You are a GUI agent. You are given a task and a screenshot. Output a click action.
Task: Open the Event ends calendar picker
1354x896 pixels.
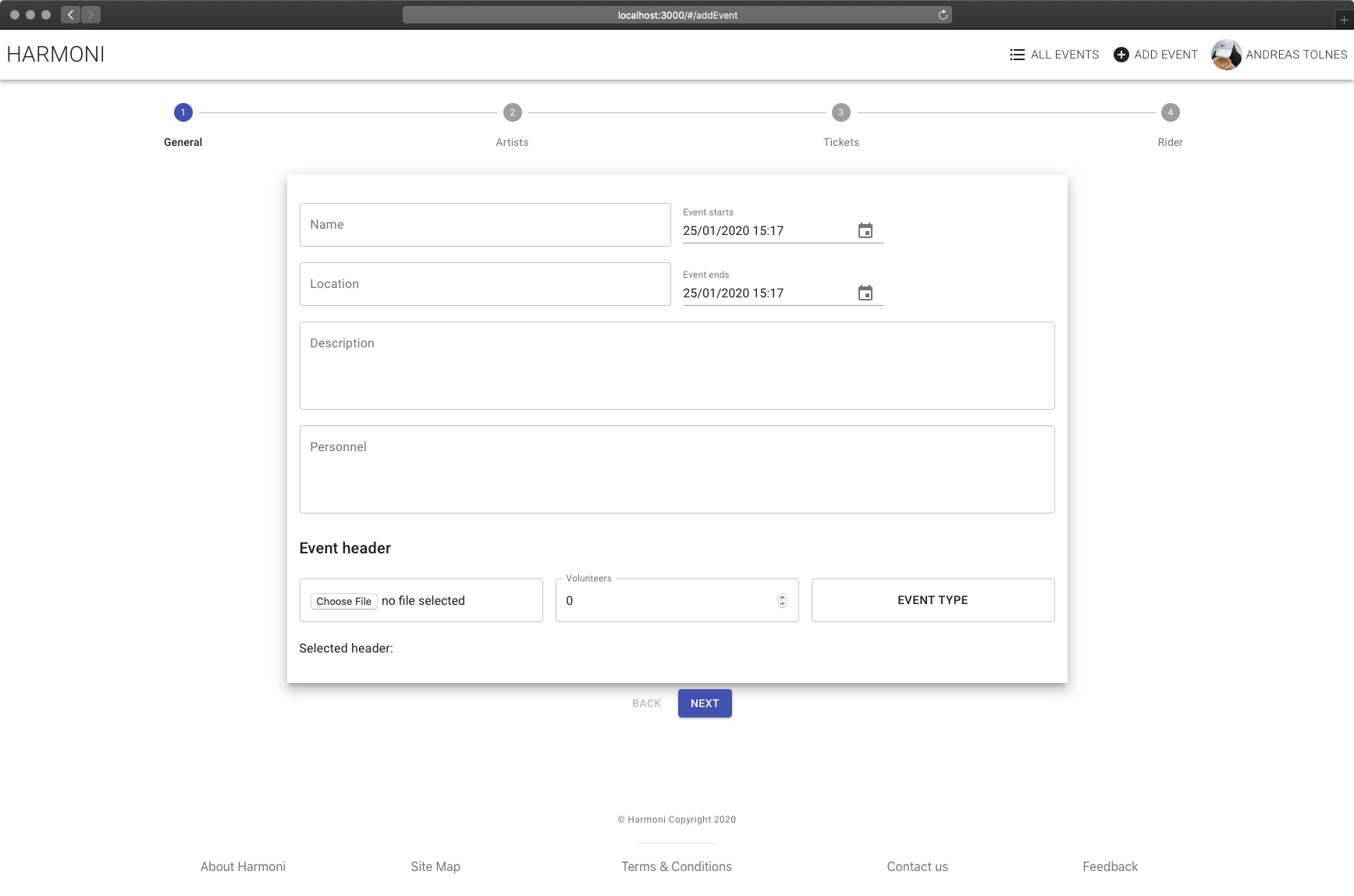(x=865, y=293)
